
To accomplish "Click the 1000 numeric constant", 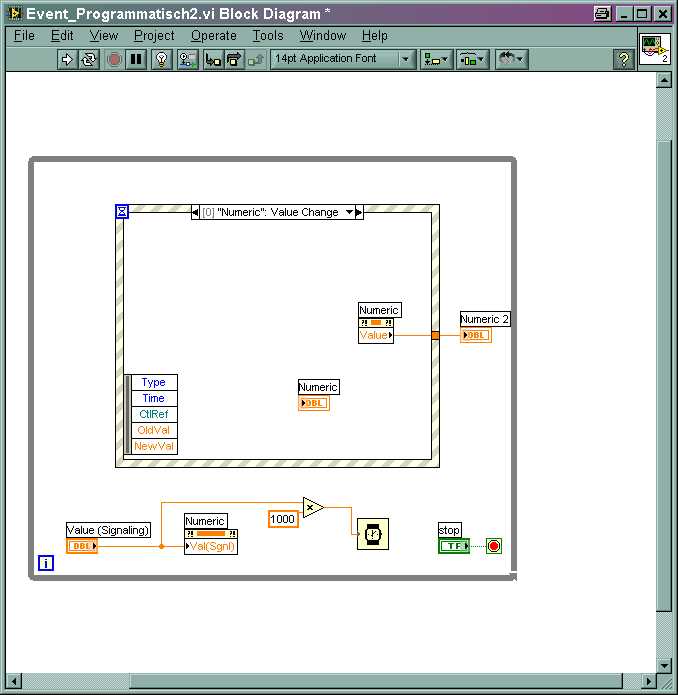I will click(x=283, y=519).
